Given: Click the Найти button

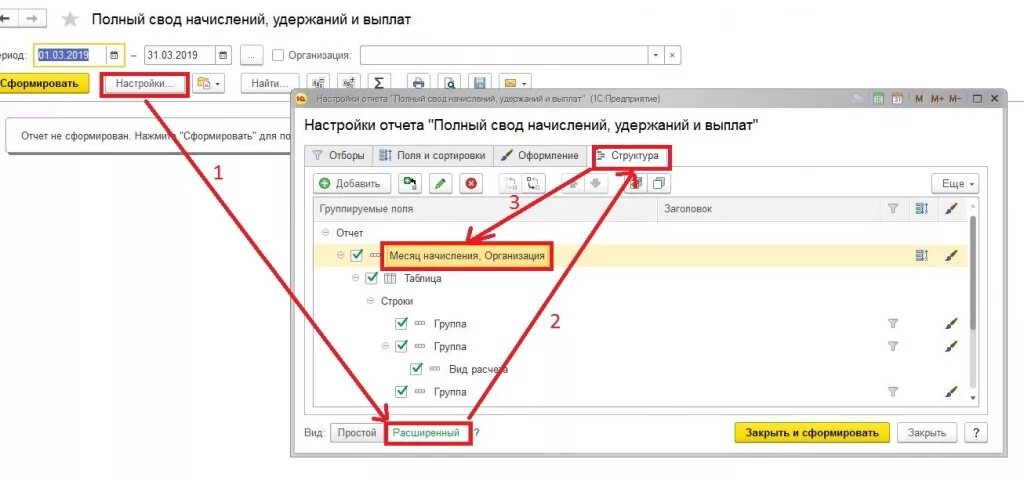Looking at the screenshot, I should pyautogui.click(x=270, y=84).
